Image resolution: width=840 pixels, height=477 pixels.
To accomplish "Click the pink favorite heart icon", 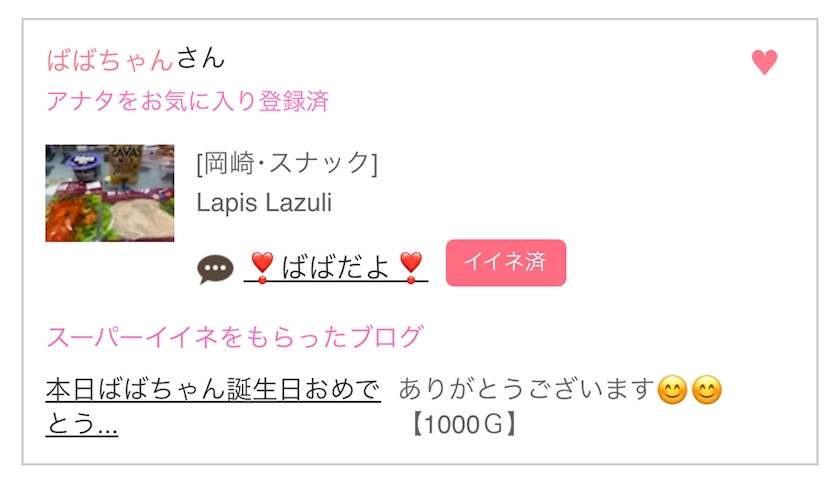I will coord(764,63).
